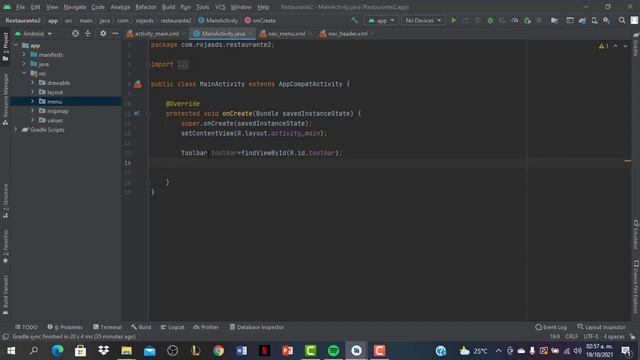Viewport: 640px width, 360px height.
Task: Expand the drawable folder arrow
Action: tap(32, 82)
